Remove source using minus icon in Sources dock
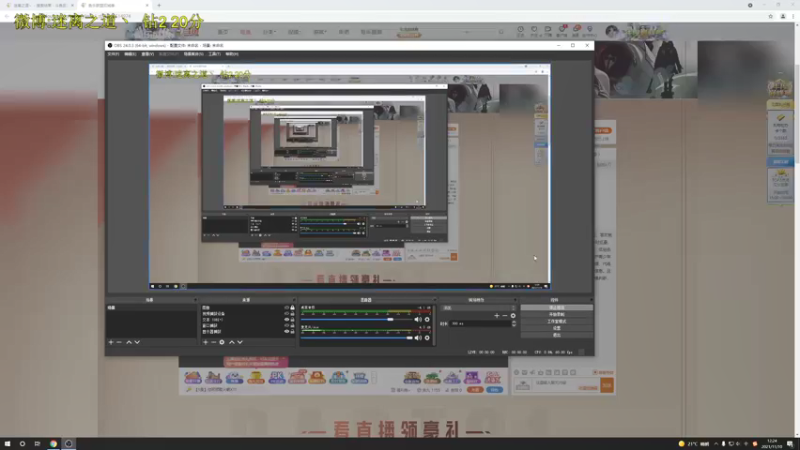 (x=213, y=342)
